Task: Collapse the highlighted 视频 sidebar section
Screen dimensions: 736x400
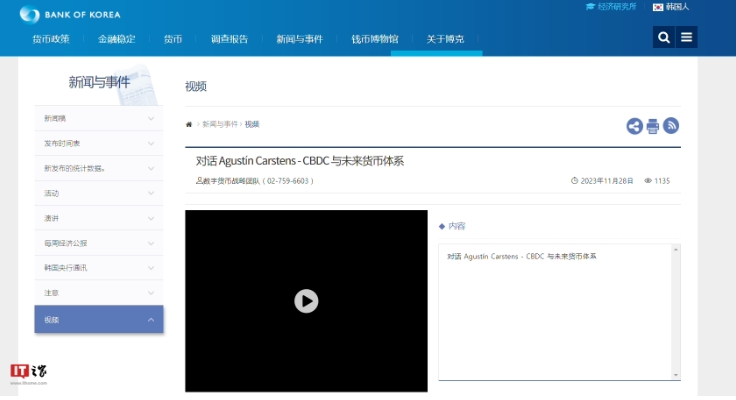Action: [98, 319]
